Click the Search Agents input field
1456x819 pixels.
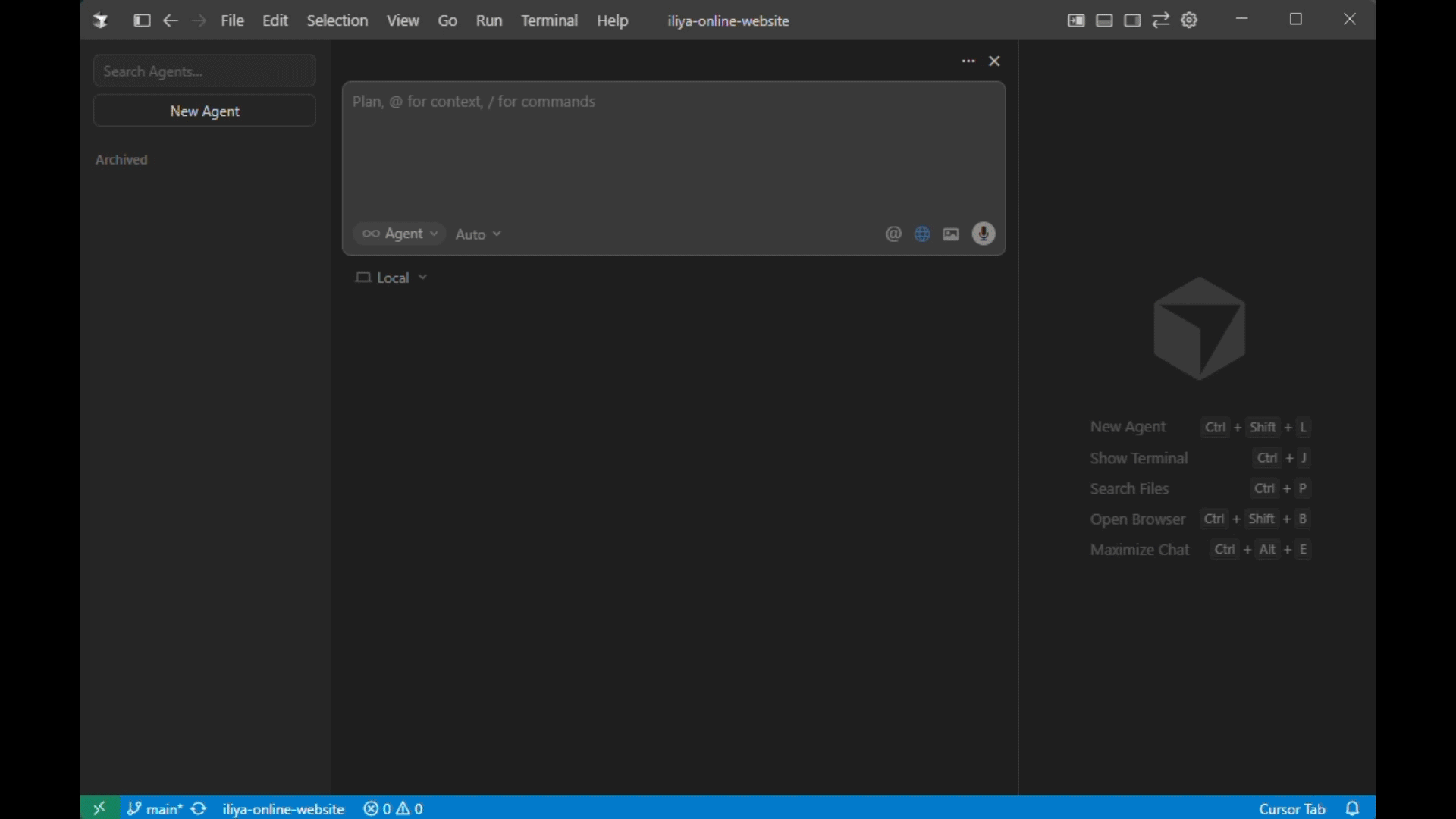pos(205,71)
